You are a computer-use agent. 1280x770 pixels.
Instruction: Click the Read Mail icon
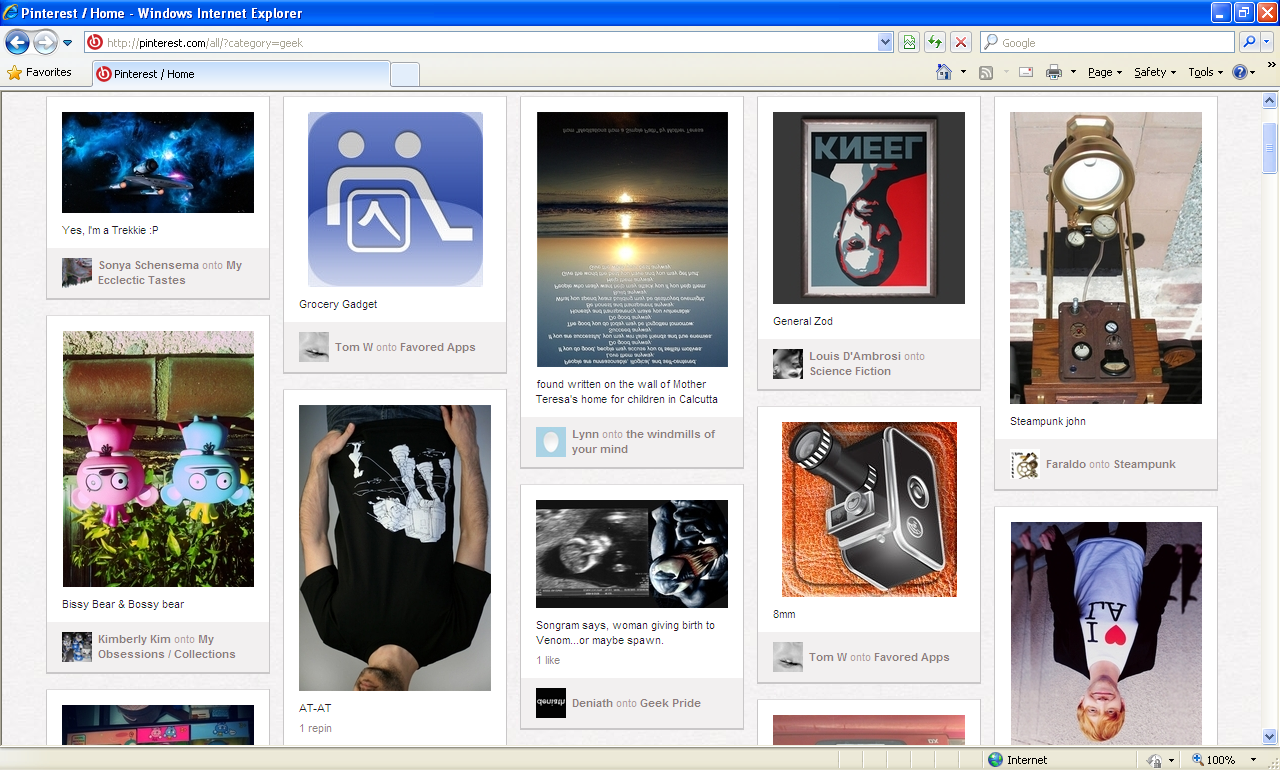(x=1026, y=72)
